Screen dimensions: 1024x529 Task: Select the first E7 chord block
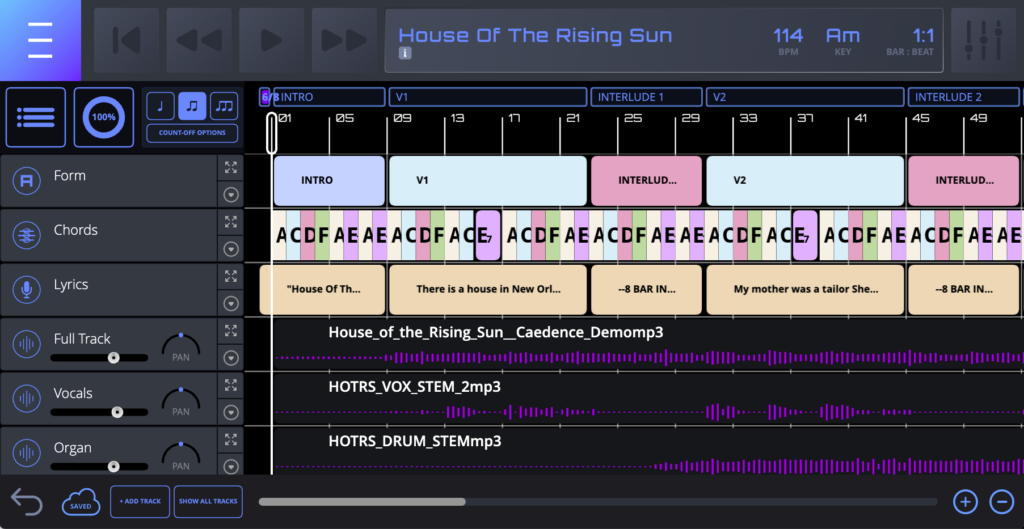click(x=488, y=235)
